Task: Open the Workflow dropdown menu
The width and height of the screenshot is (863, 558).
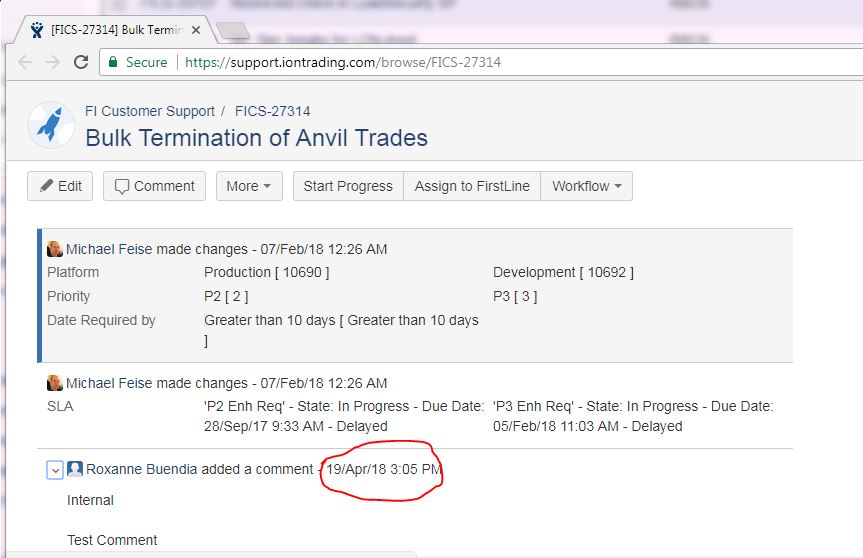Action: pos(587,186)
